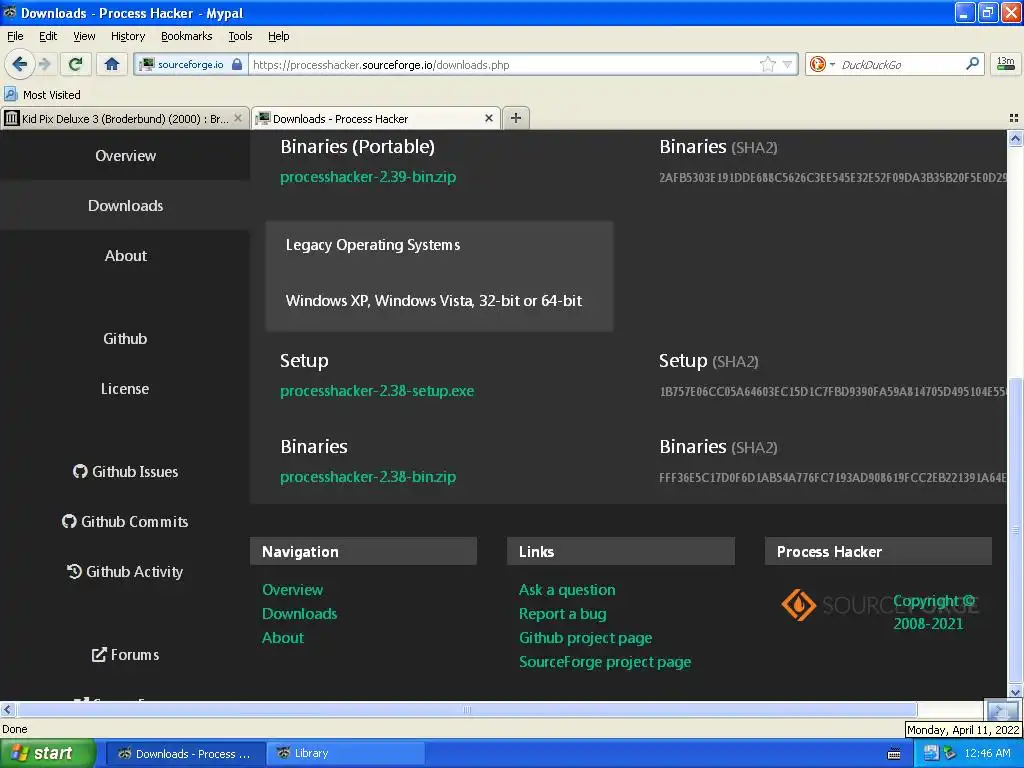This screenshot has width=1024, height=768.
Task: Click the magnifier search icon
Action: click(972, 64)
